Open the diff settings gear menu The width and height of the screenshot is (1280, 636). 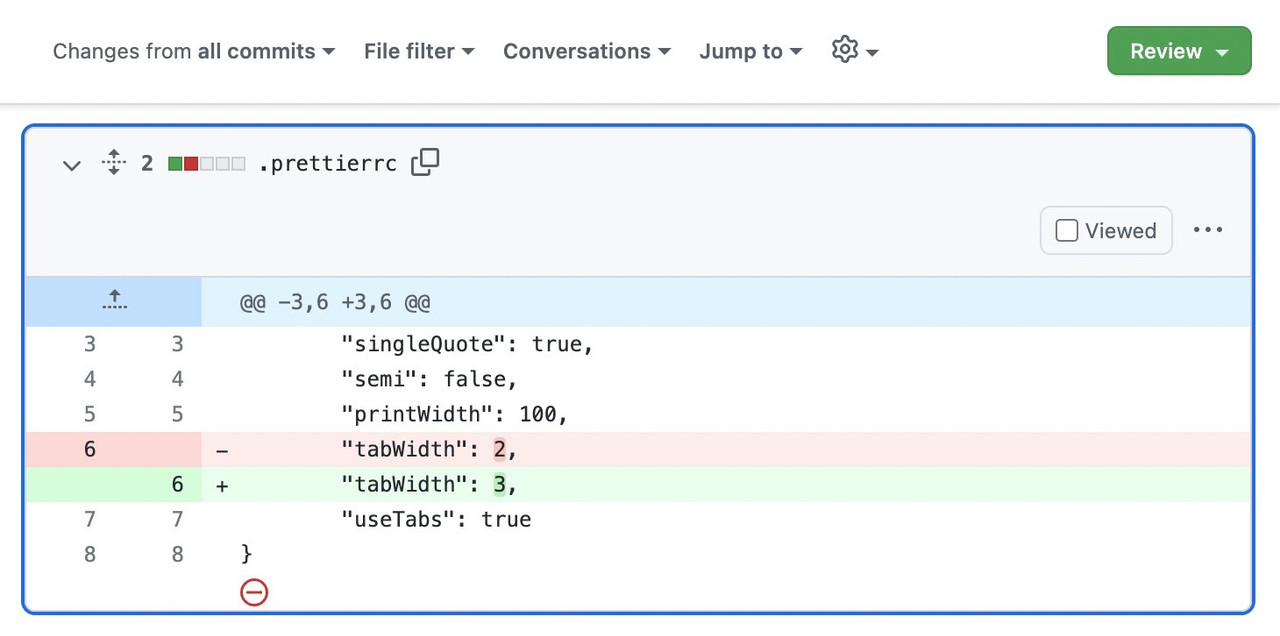[x=855, y=50]
